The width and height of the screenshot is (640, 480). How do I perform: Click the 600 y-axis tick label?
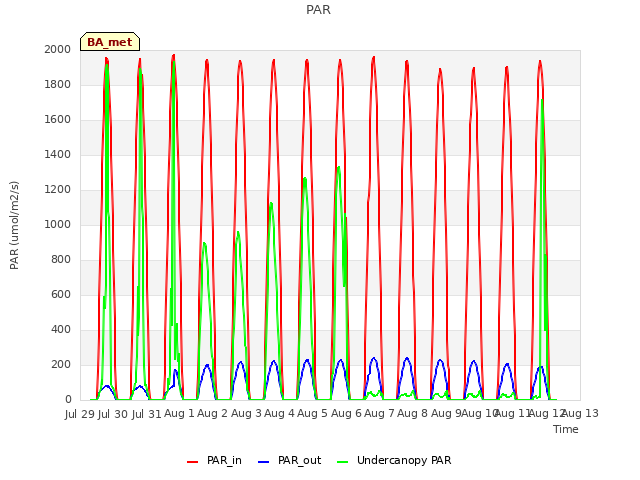(x=61, y=295)
